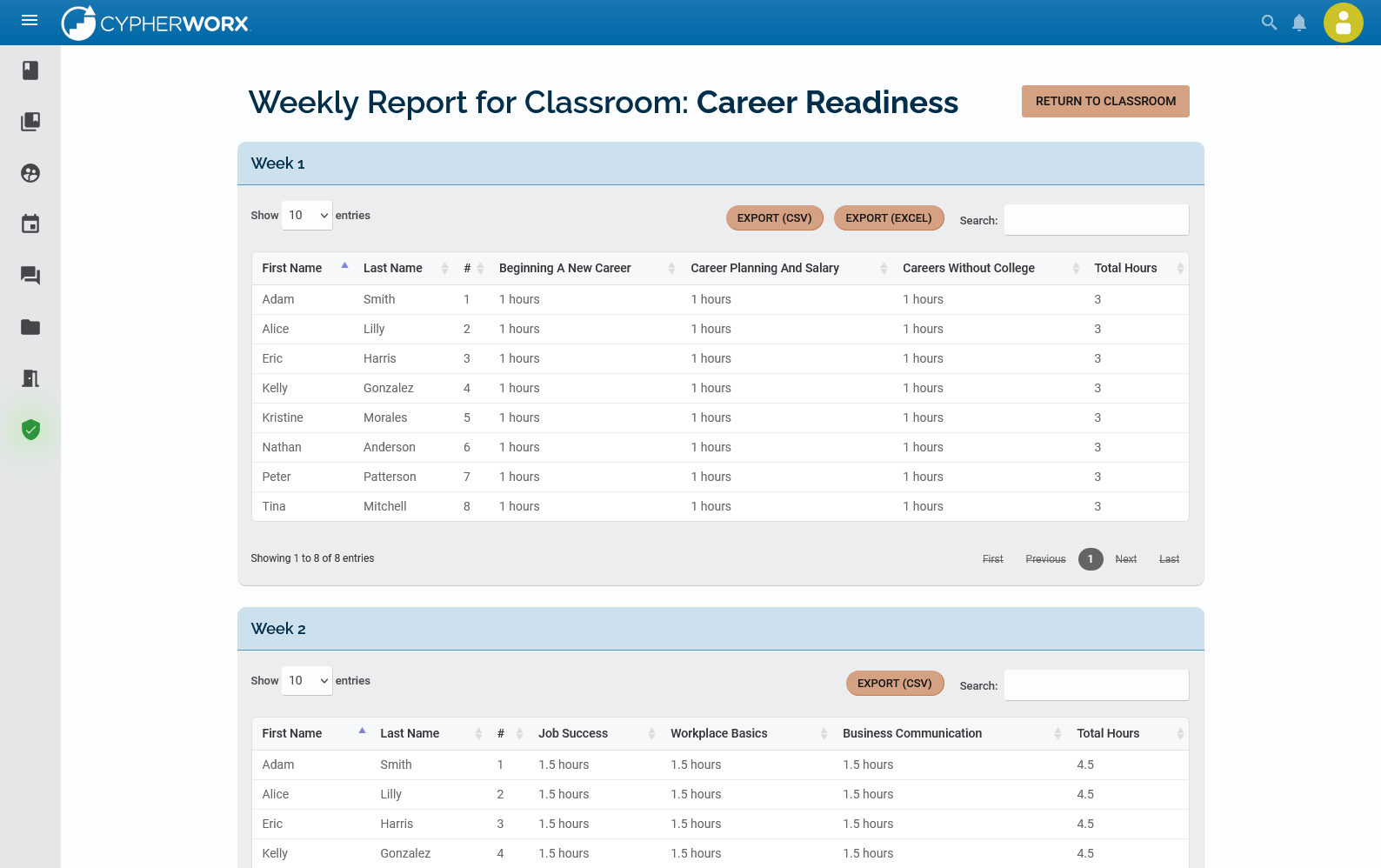Open the user profile avatar
Screen dimensions: 1381x868
[1343, 23]
